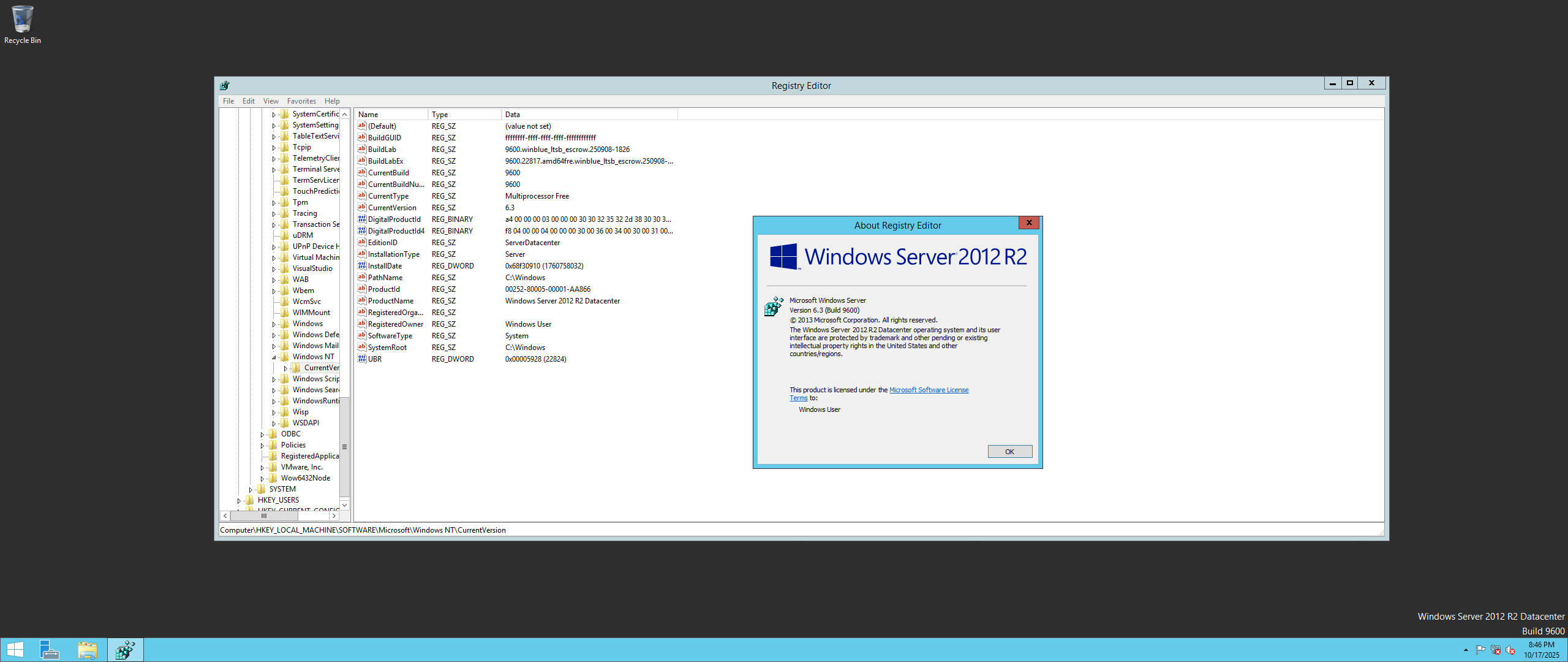Click the Windows Start button
This screenshot has height=662, width=1568.
point(15,650)
